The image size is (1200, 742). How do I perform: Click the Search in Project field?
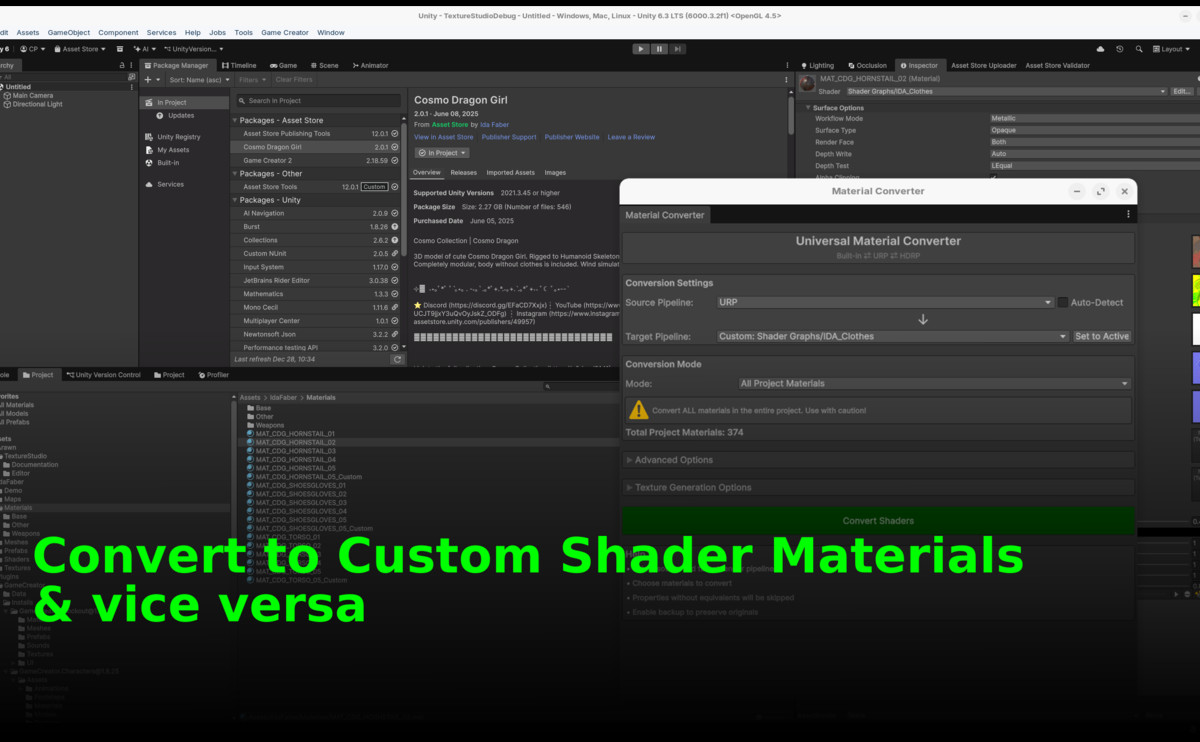pos(319,101)
